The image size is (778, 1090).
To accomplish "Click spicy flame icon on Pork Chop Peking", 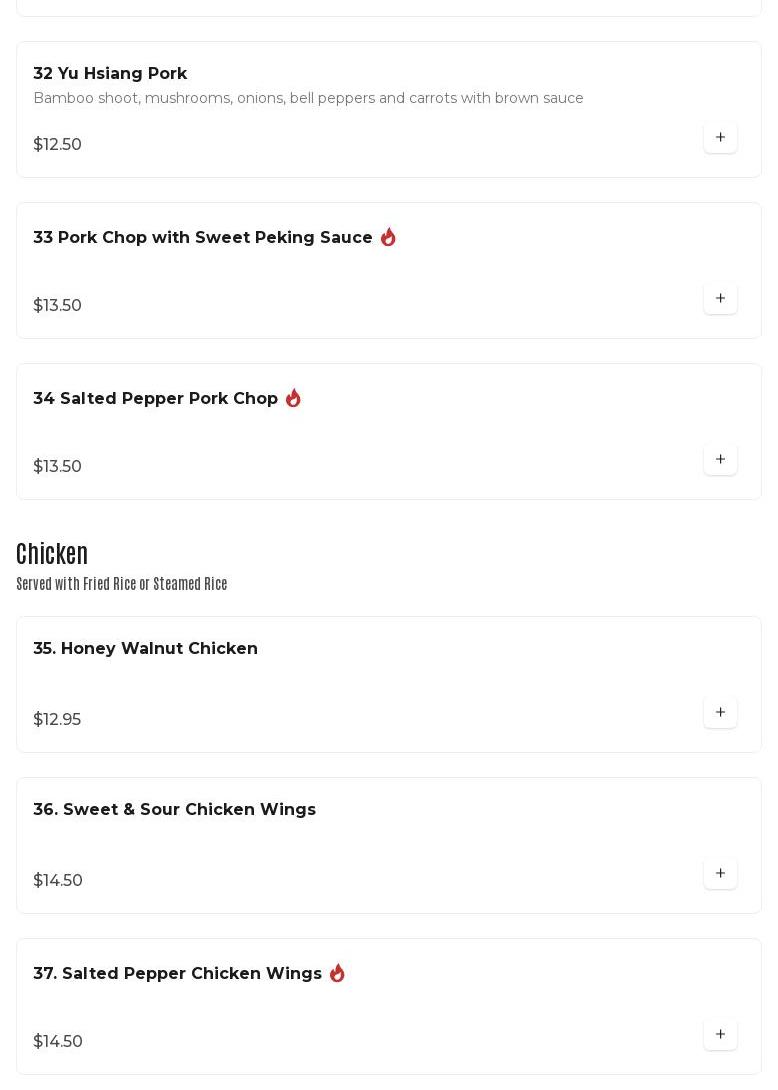I will (x=388, y=237).
